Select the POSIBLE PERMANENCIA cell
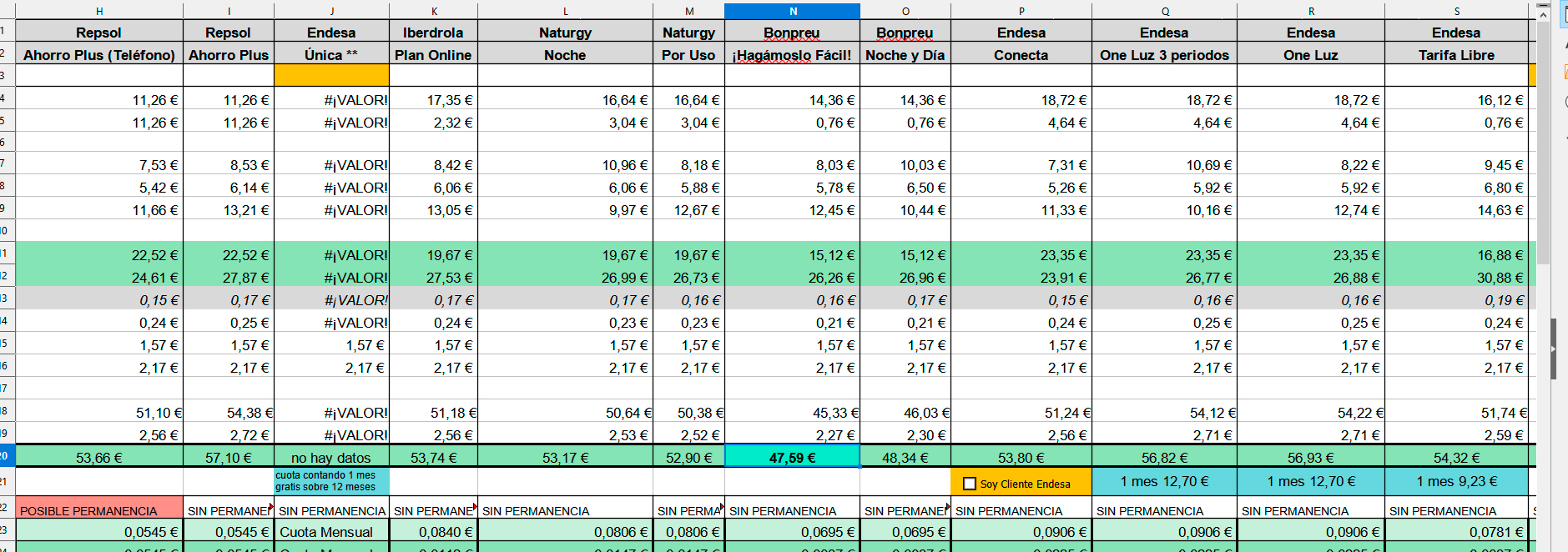 (x=99, y=509)
